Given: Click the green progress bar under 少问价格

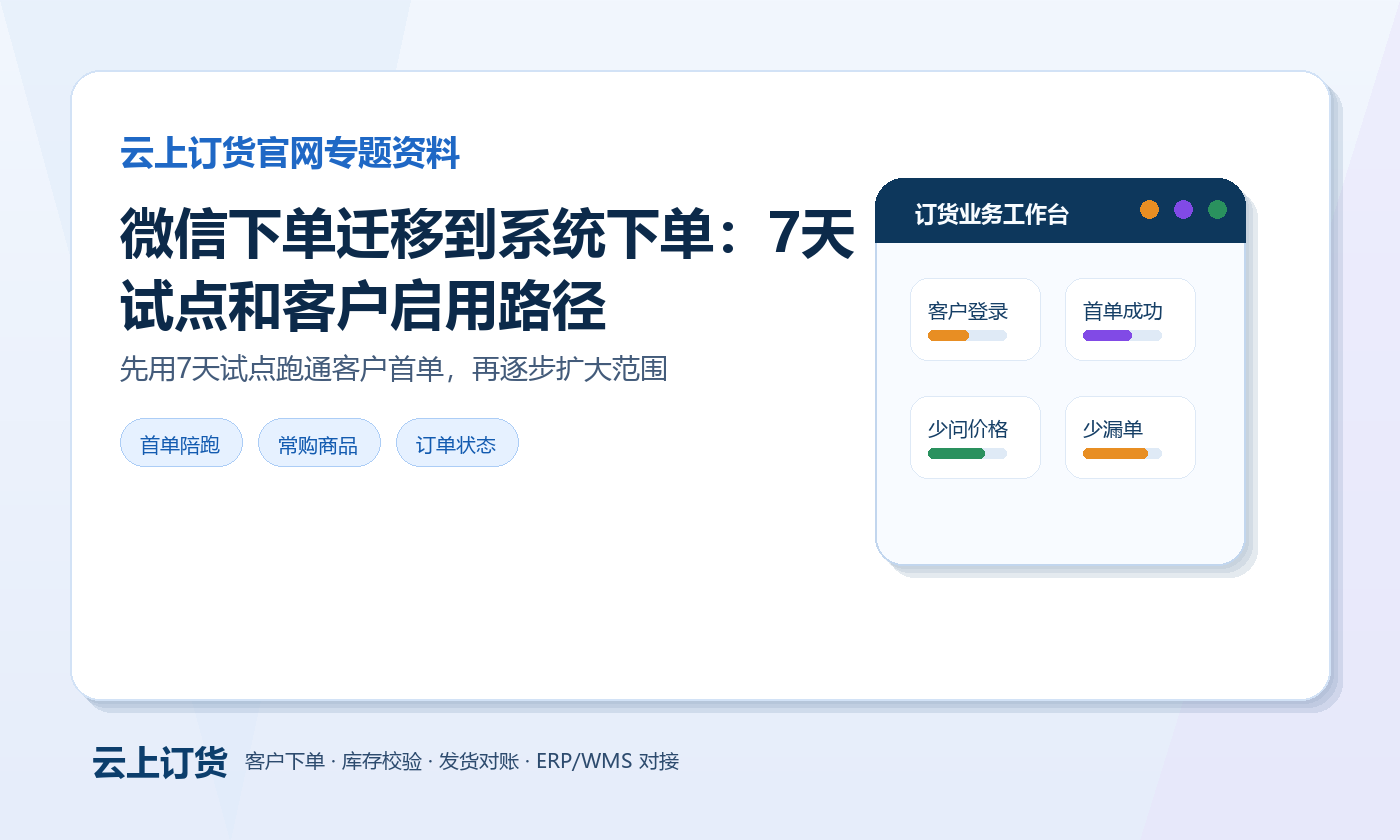Looking at the screenshot, I should [x=957, y=453].
